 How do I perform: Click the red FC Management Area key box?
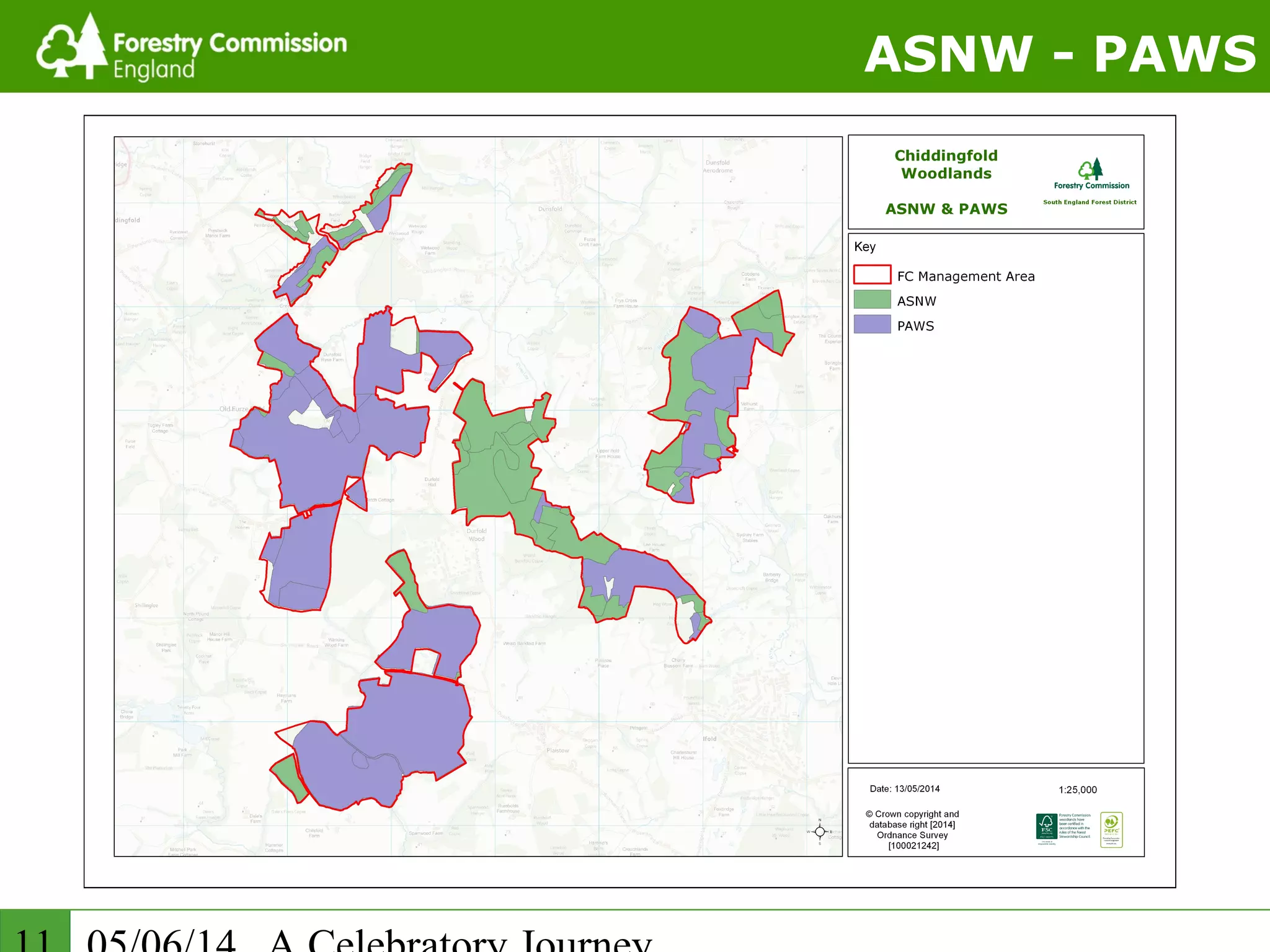872,275
